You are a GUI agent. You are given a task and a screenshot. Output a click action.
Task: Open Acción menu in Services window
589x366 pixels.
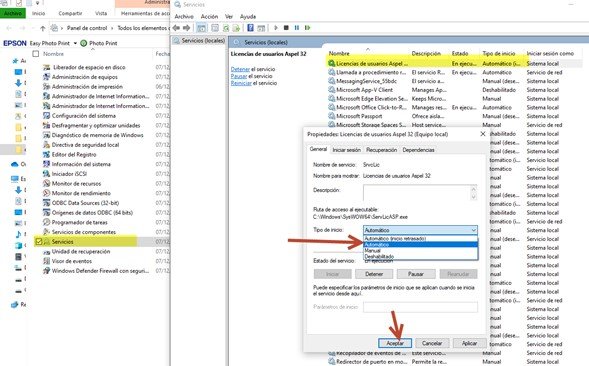pos(209,17)
